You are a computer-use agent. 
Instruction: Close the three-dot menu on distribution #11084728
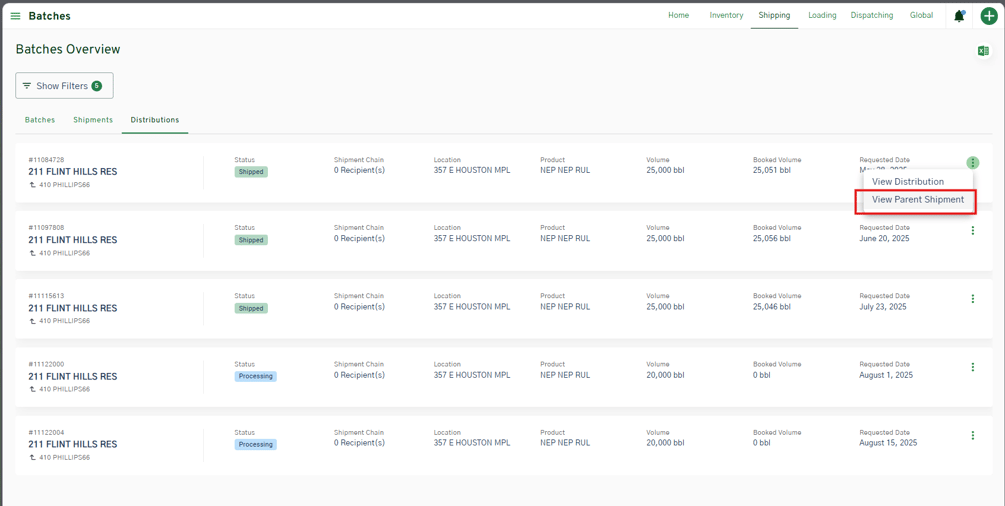[x=972, y=163]
